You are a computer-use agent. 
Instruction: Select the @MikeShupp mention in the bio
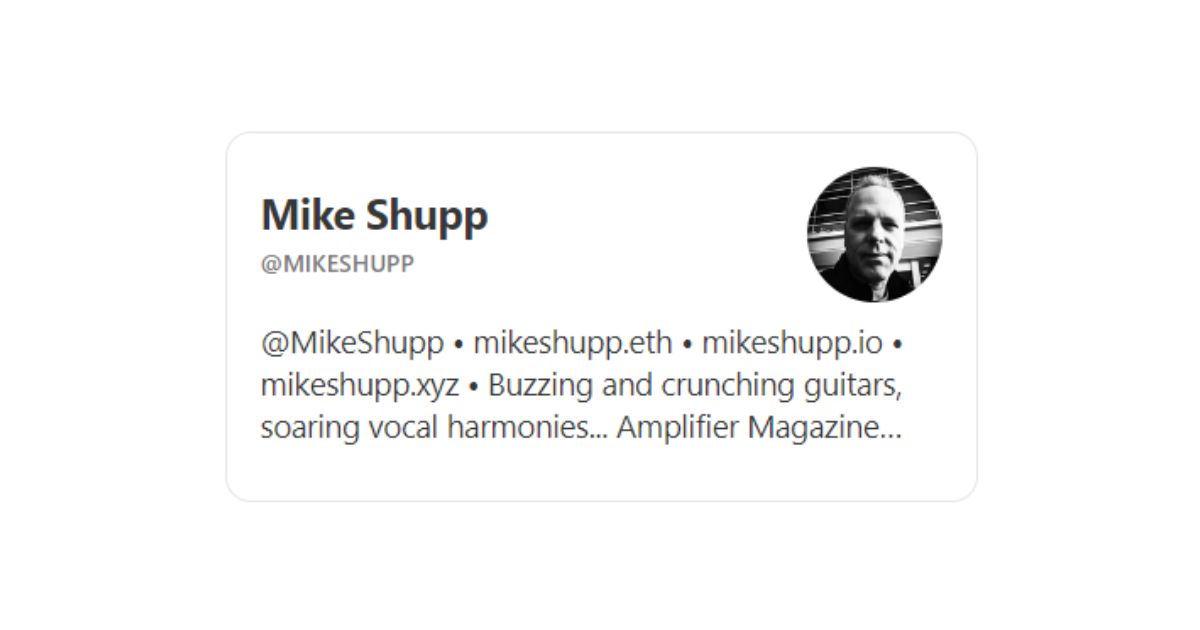352,344
